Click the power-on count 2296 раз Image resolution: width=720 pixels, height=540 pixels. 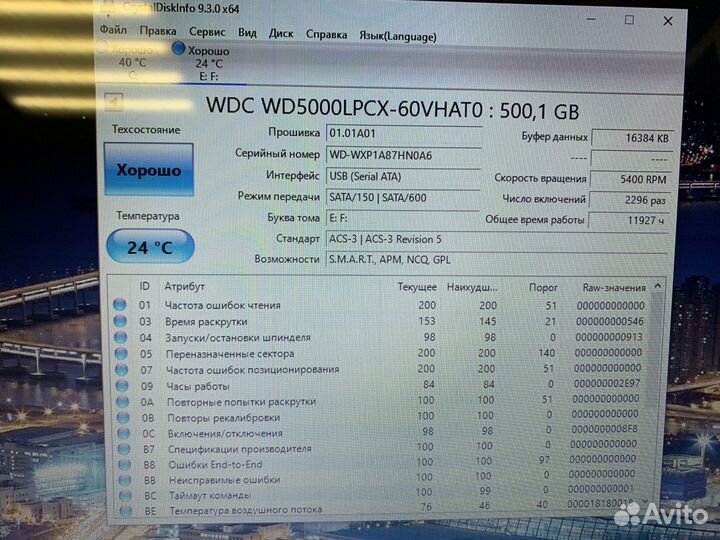click(x=630, y=200)
